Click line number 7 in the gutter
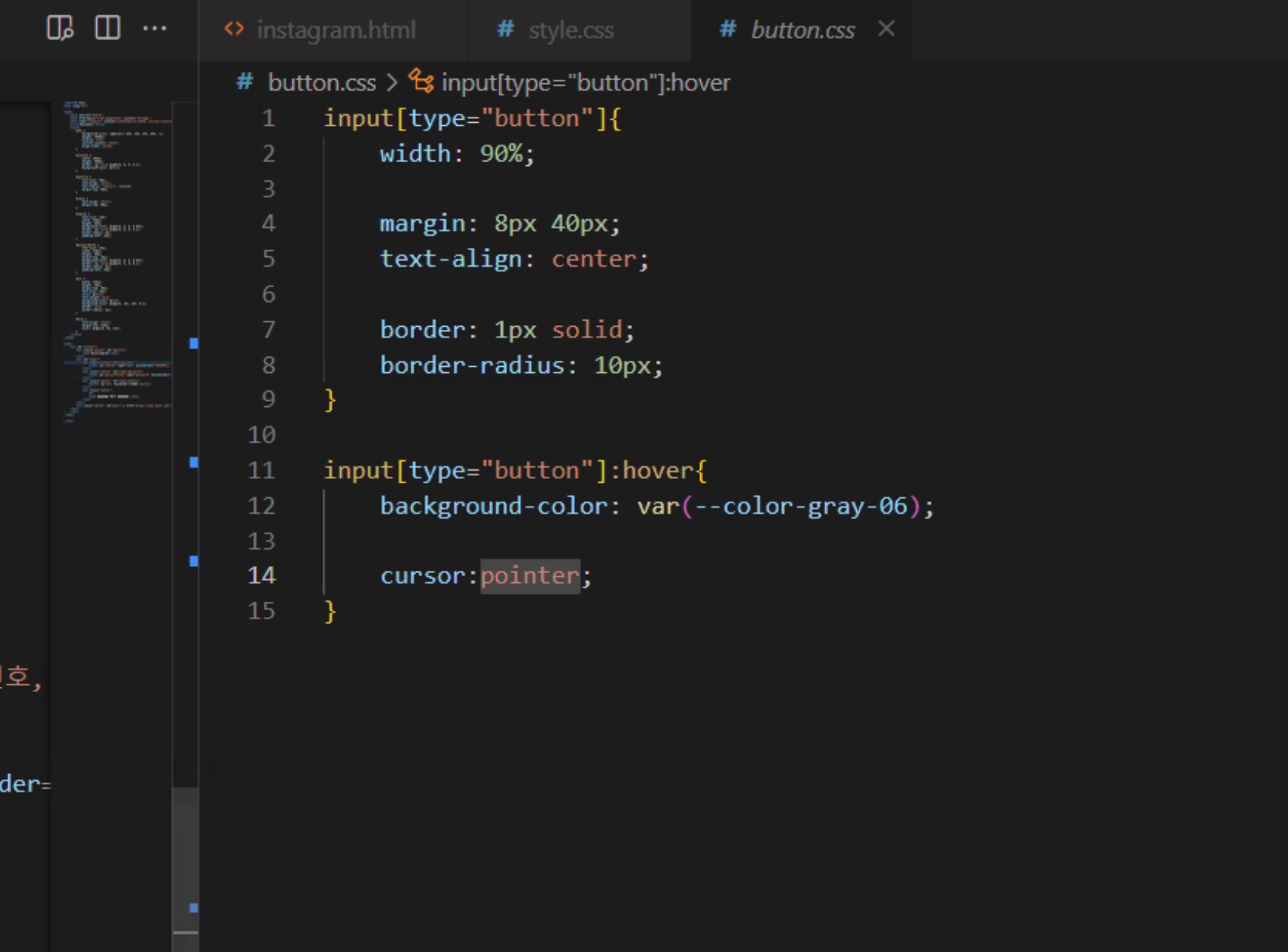1288x952 pixels. (268, 330)
